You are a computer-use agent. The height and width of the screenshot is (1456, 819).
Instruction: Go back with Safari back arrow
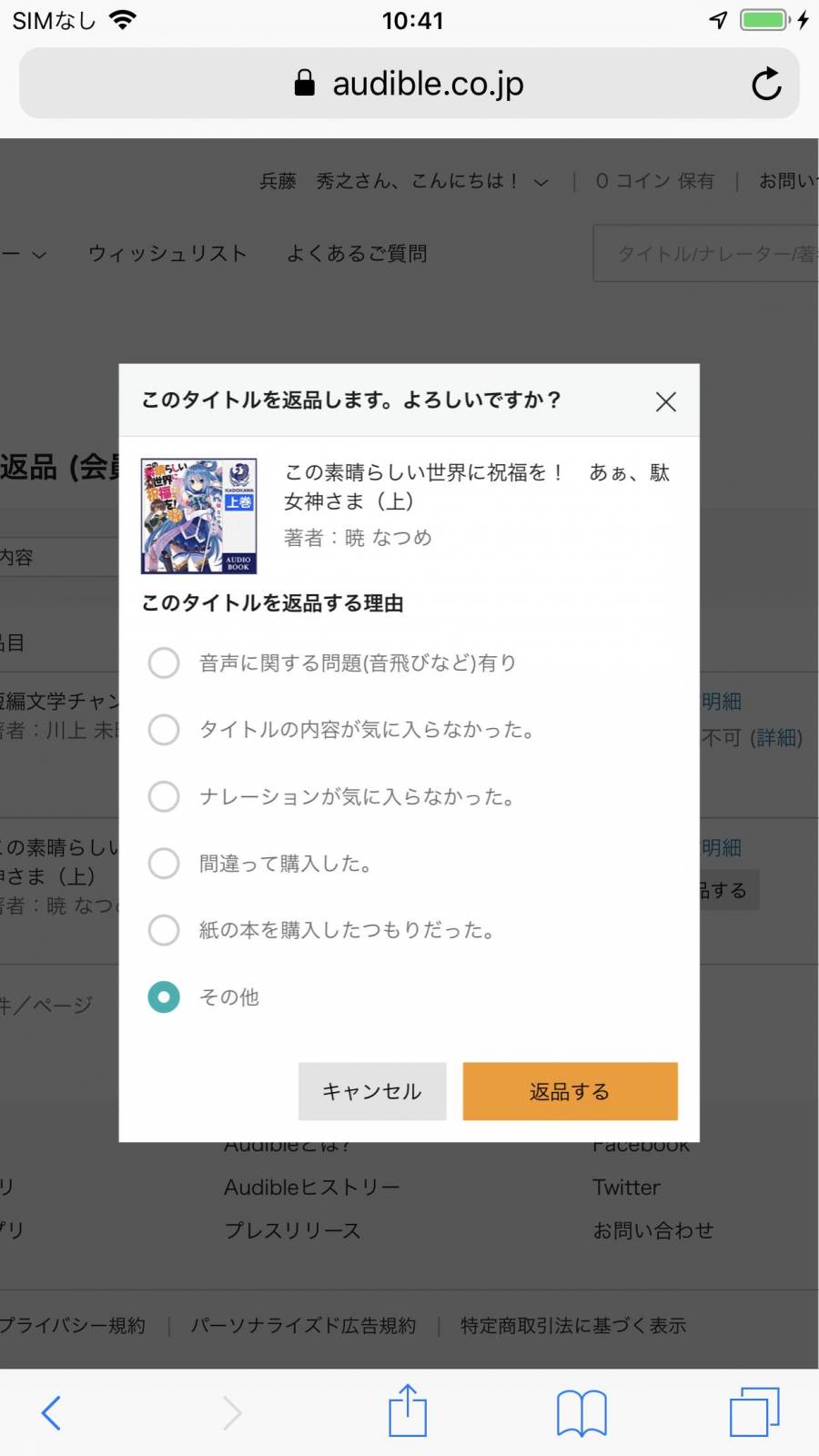click(51, 1413)
